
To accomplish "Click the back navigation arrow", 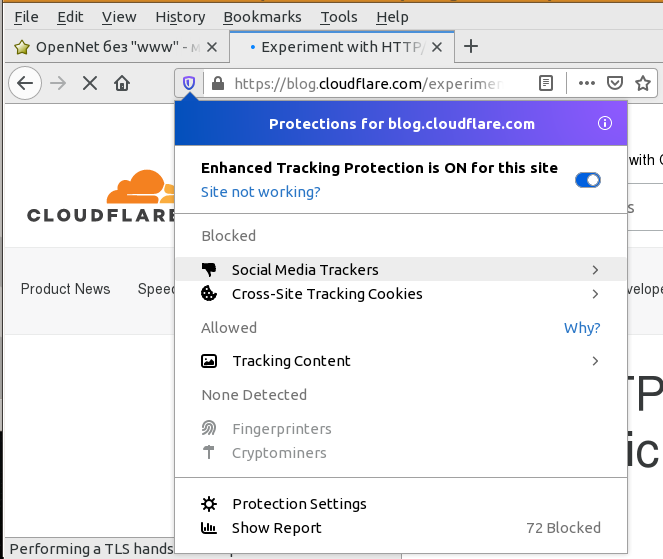I will pyautogui.click(x=26, y=84).
